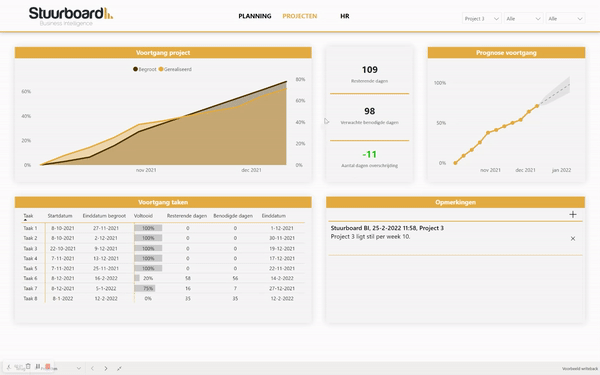Click end date 27-12-2021 for Taak 7
The width and height of the screenshot is (600, 375).
click(282, 289)
